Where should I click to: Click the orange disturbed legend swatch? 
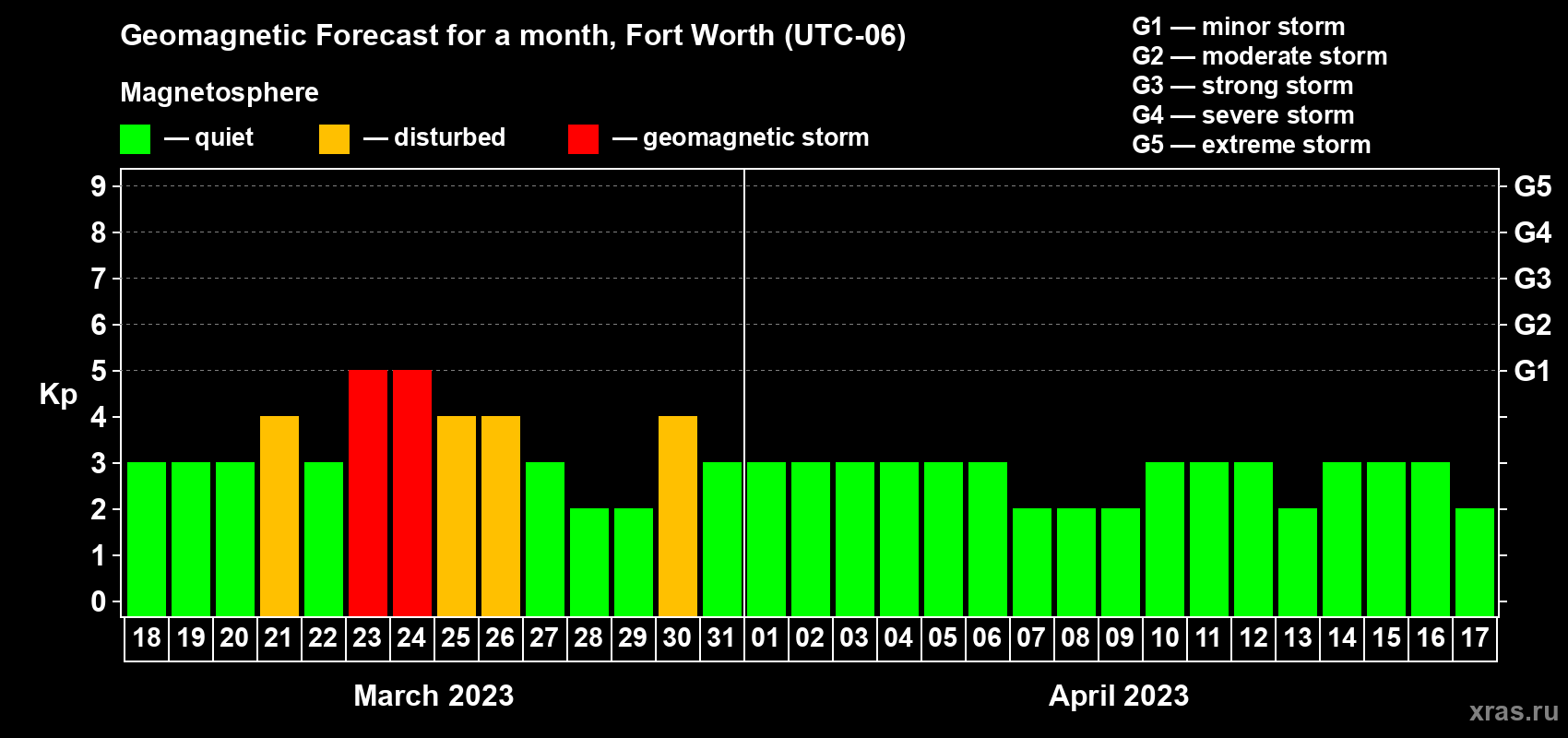coord(334,139)
